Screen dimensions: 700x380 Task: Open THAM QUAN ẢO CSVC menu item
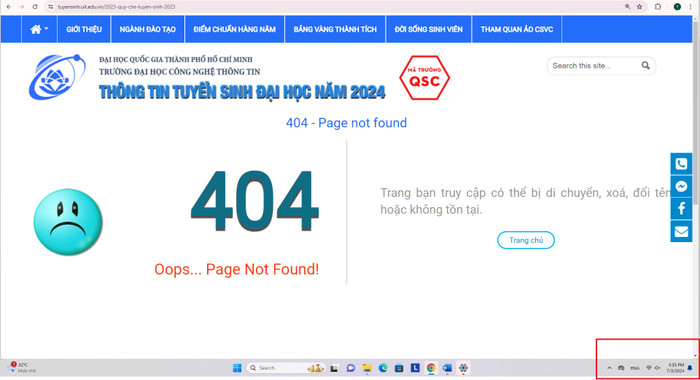(517, 29)
